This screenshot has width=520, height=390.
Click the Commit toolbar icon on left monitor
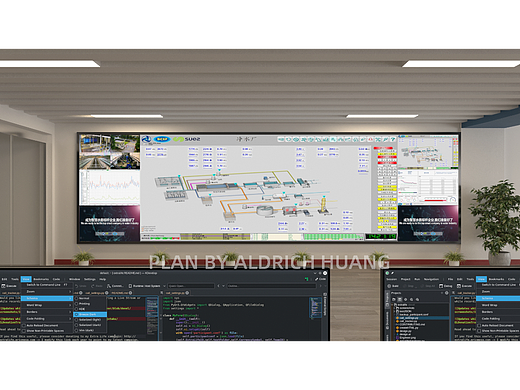tap(109, 286)
